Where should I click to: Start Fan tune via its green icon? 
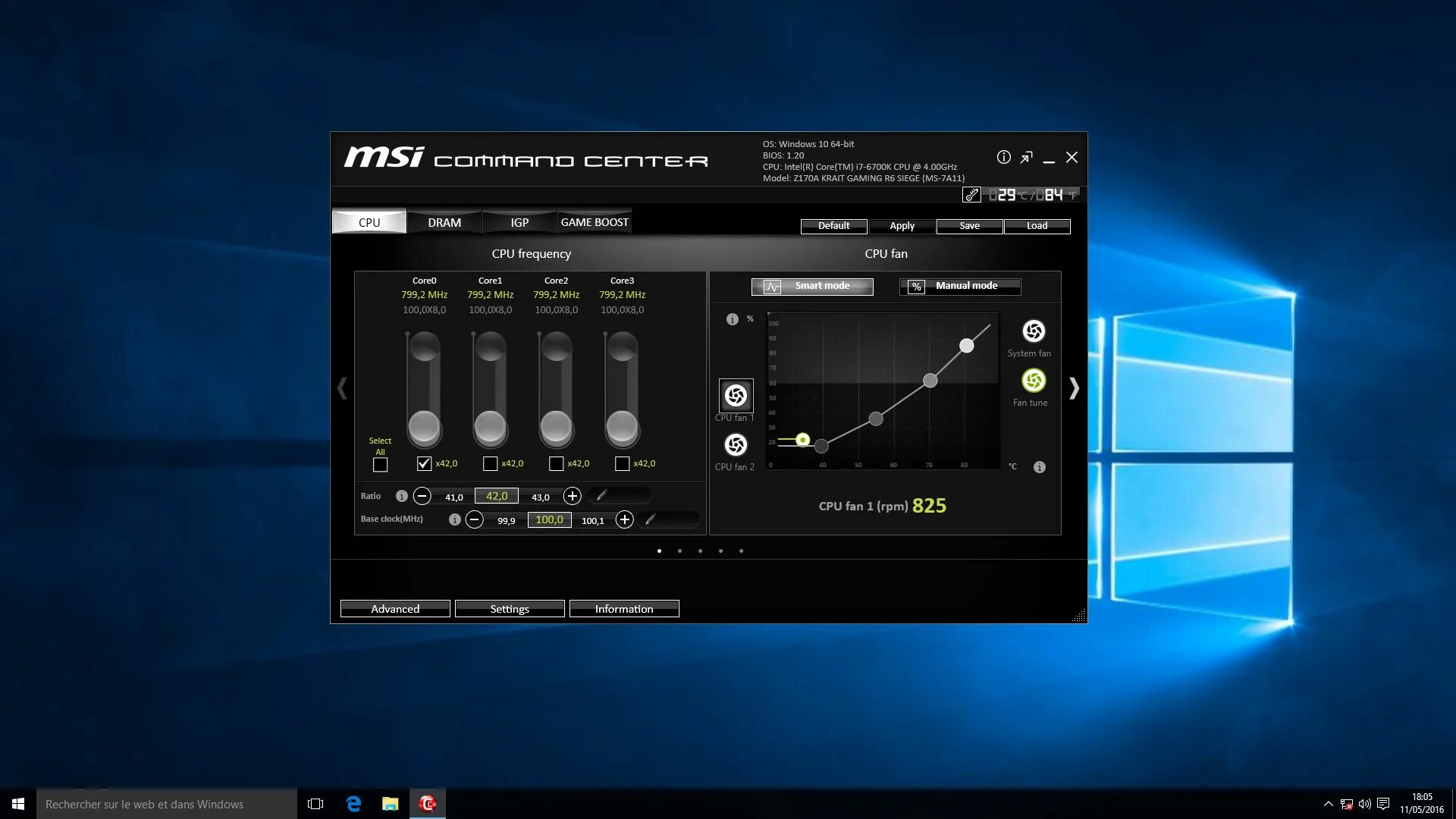[1034, 381]
